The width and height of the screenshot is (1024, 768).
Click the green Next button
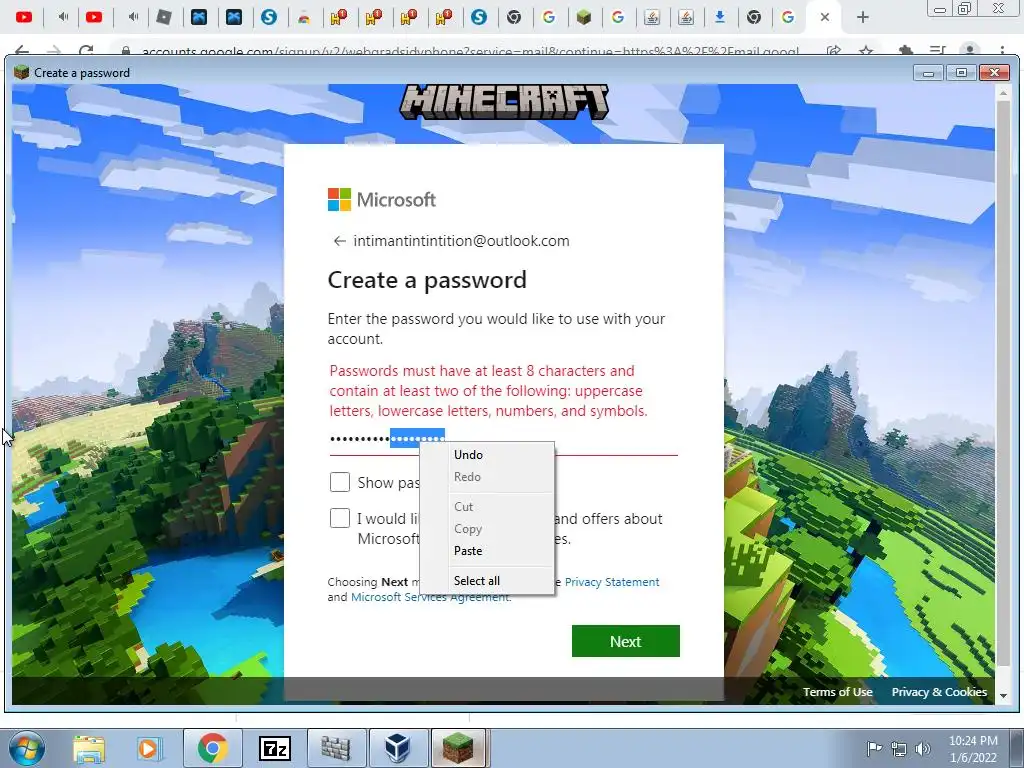[626, 641]
